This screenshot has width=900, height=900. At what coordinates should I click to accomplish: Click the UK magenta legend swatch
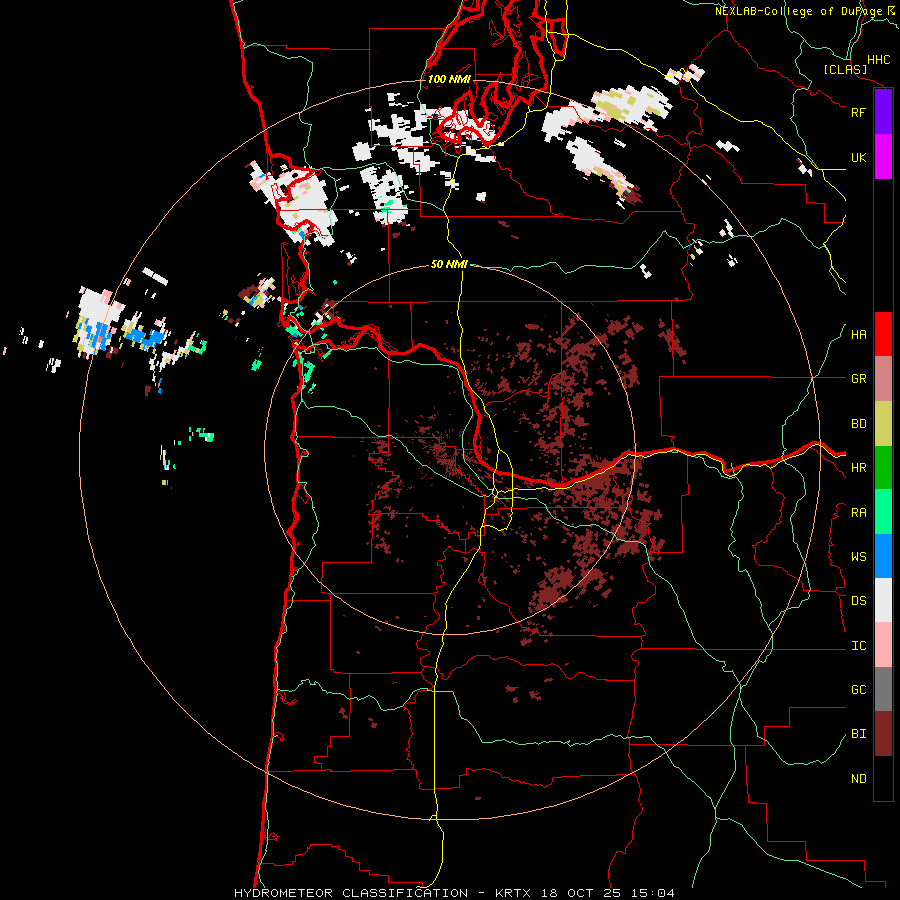(883, 157)
